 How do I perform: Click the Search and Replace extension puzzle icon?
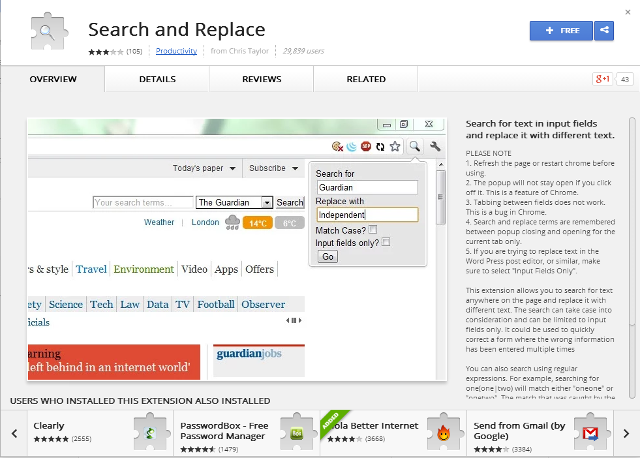(x=49, y=31)
